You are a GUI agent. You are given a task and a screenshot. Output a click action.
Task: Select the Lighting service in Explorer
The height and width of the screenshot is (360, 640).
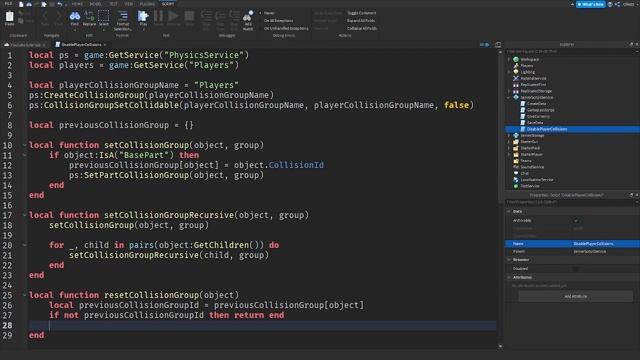(x=527, y=72)
